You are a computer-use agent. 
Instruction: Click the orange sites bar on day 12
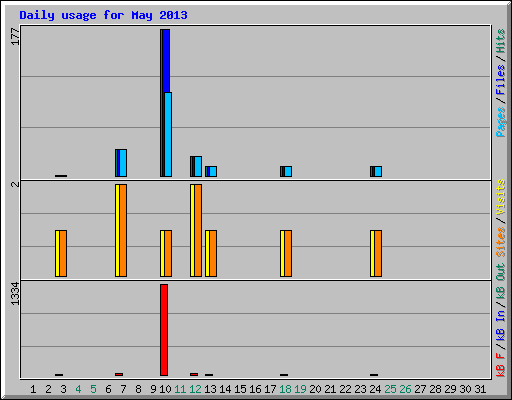(198, 230)
